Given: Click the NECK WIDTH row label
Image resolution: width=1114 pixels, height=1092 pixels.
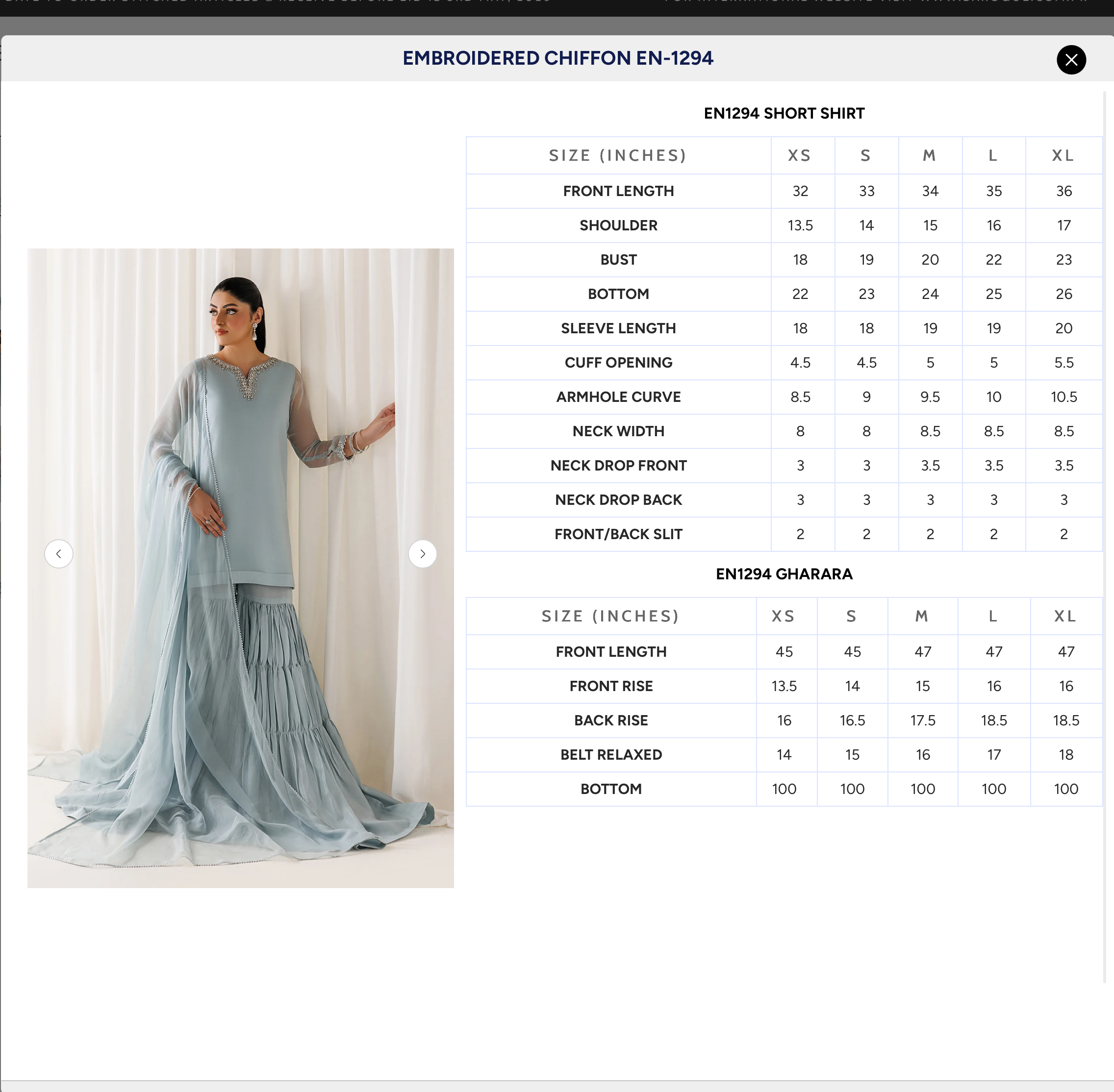Looking at the screenshot, I should (x=618, y=431).
